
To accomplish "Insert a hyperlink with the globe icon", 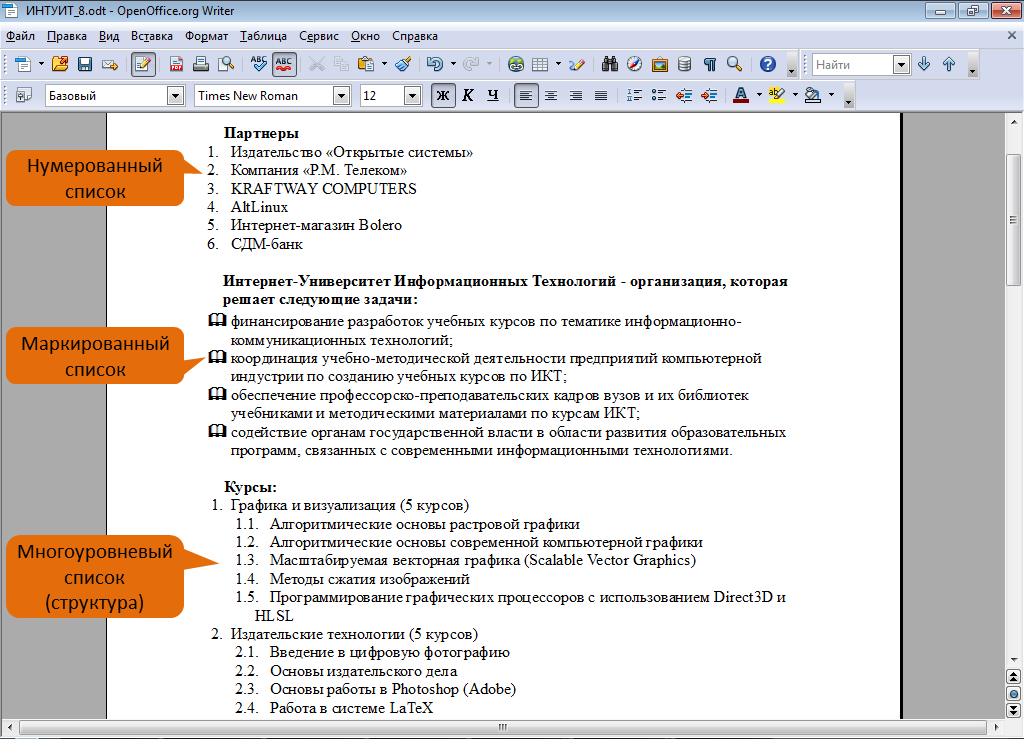I will click(x=516, y=64).
